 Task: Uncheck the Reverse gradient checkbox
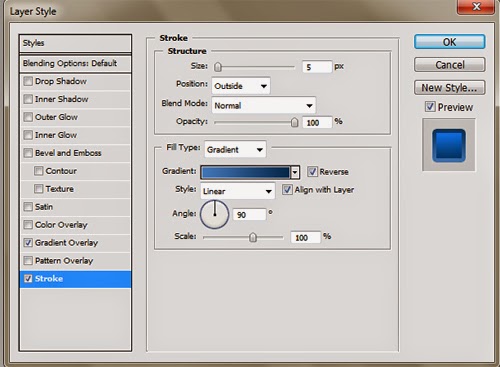pyautogui.click(x=312, y=172)
